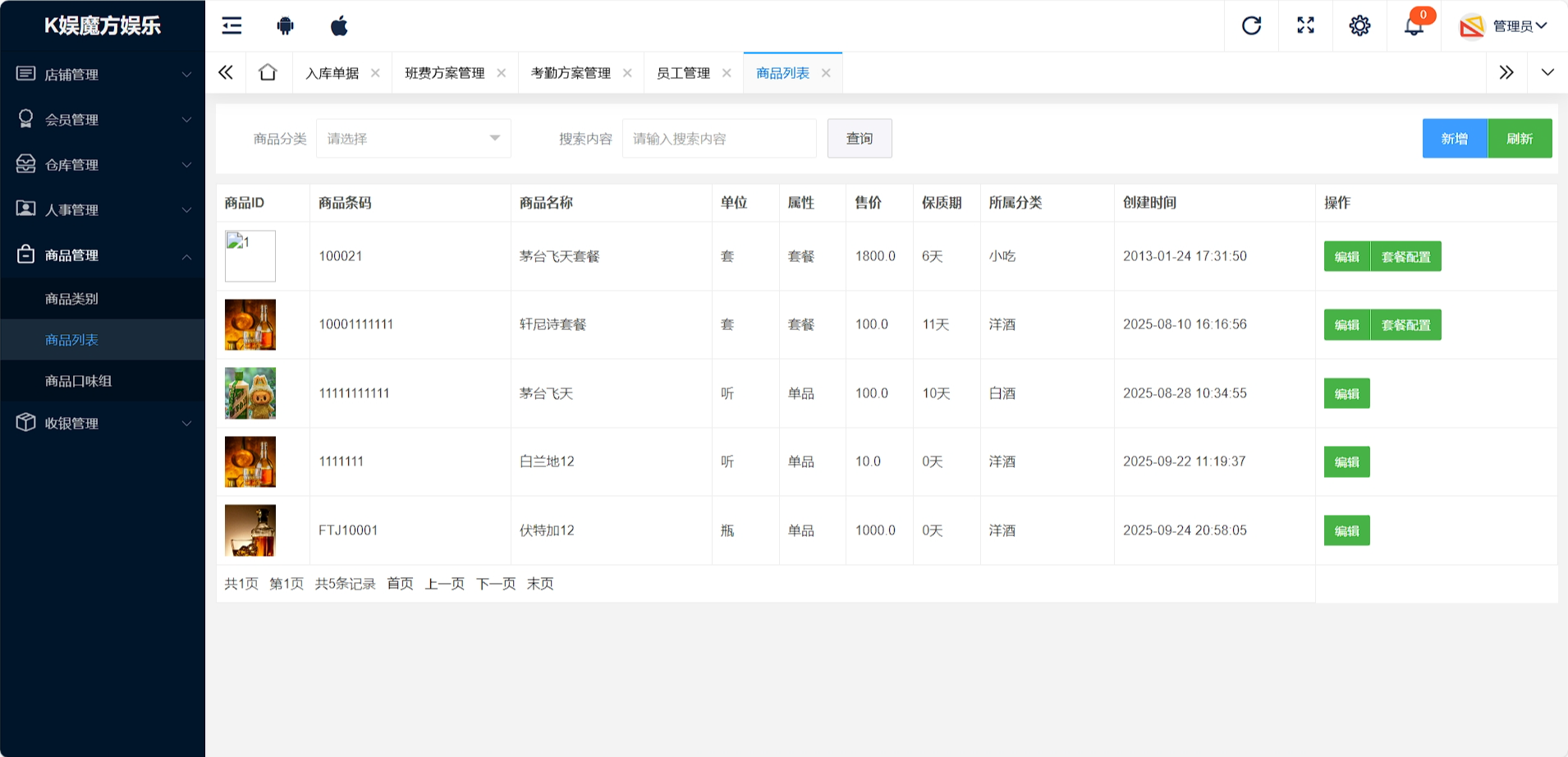Image resolution: width=1568 pixels, height=757 pixels.
Task: Open the 管理员 user dropdown
Action: pos(1505,26)
